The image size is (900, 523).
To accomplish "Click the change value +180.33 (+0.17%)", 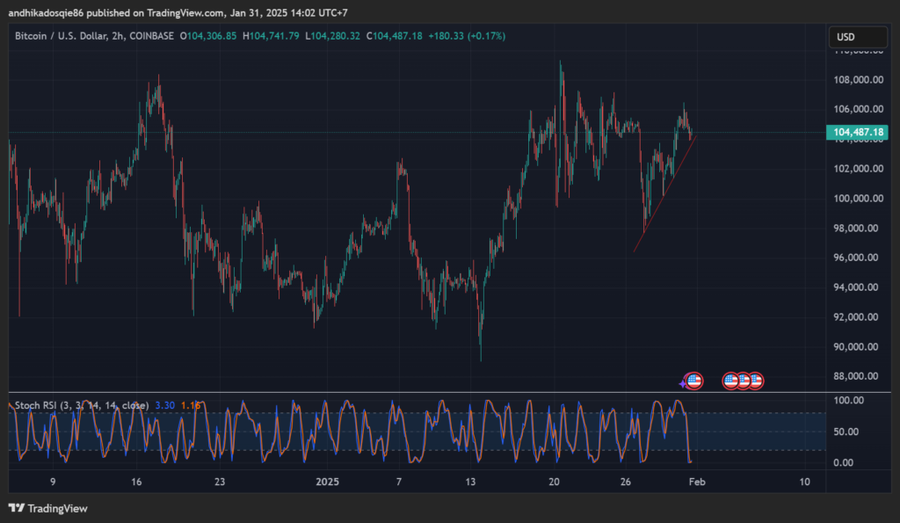I will pyautogui.click(x=467, y=36).
